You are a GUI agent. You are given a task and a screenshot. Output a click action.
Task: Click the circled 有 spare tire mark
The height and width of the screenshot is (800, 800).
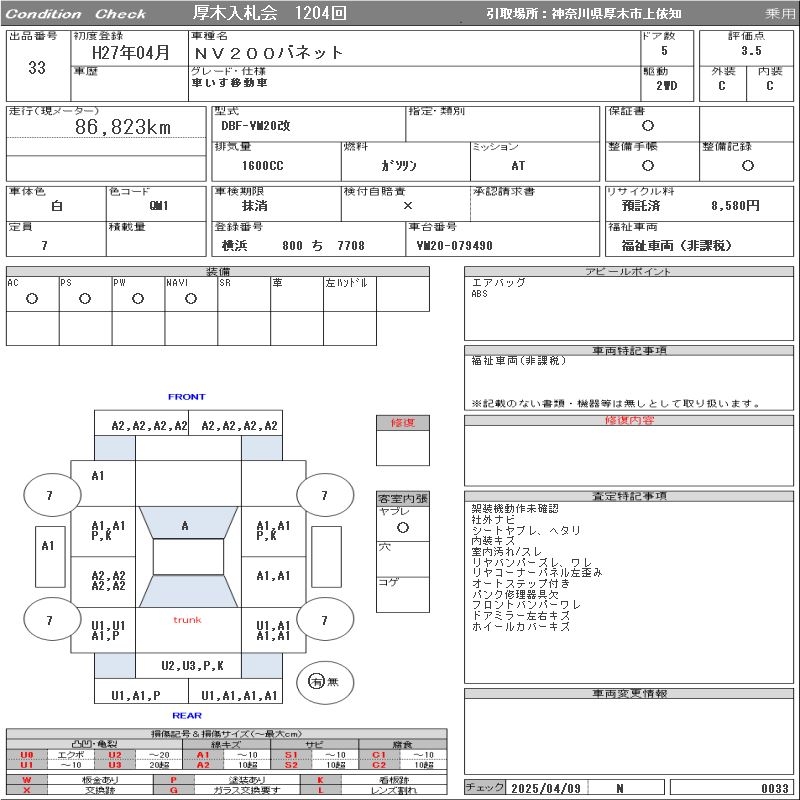coord(317,681)
